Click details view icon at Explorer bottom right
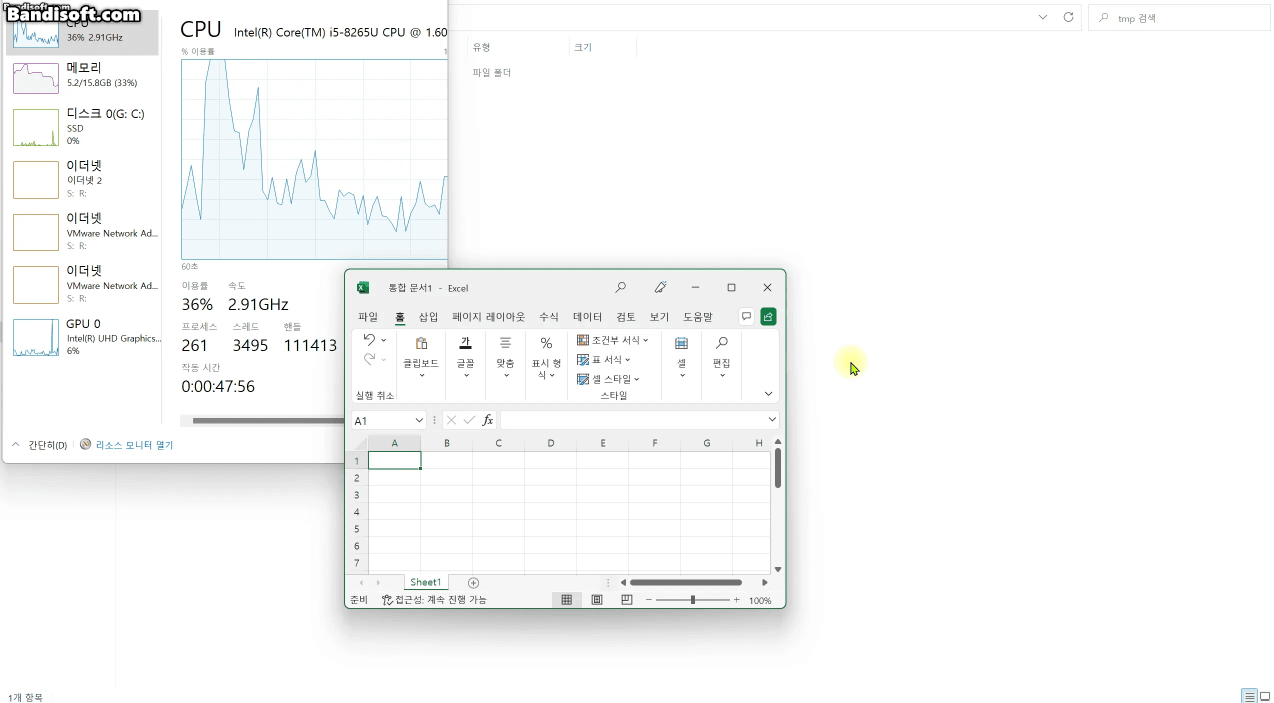This screenshot has width=1274, height=703. point(1249,695)
